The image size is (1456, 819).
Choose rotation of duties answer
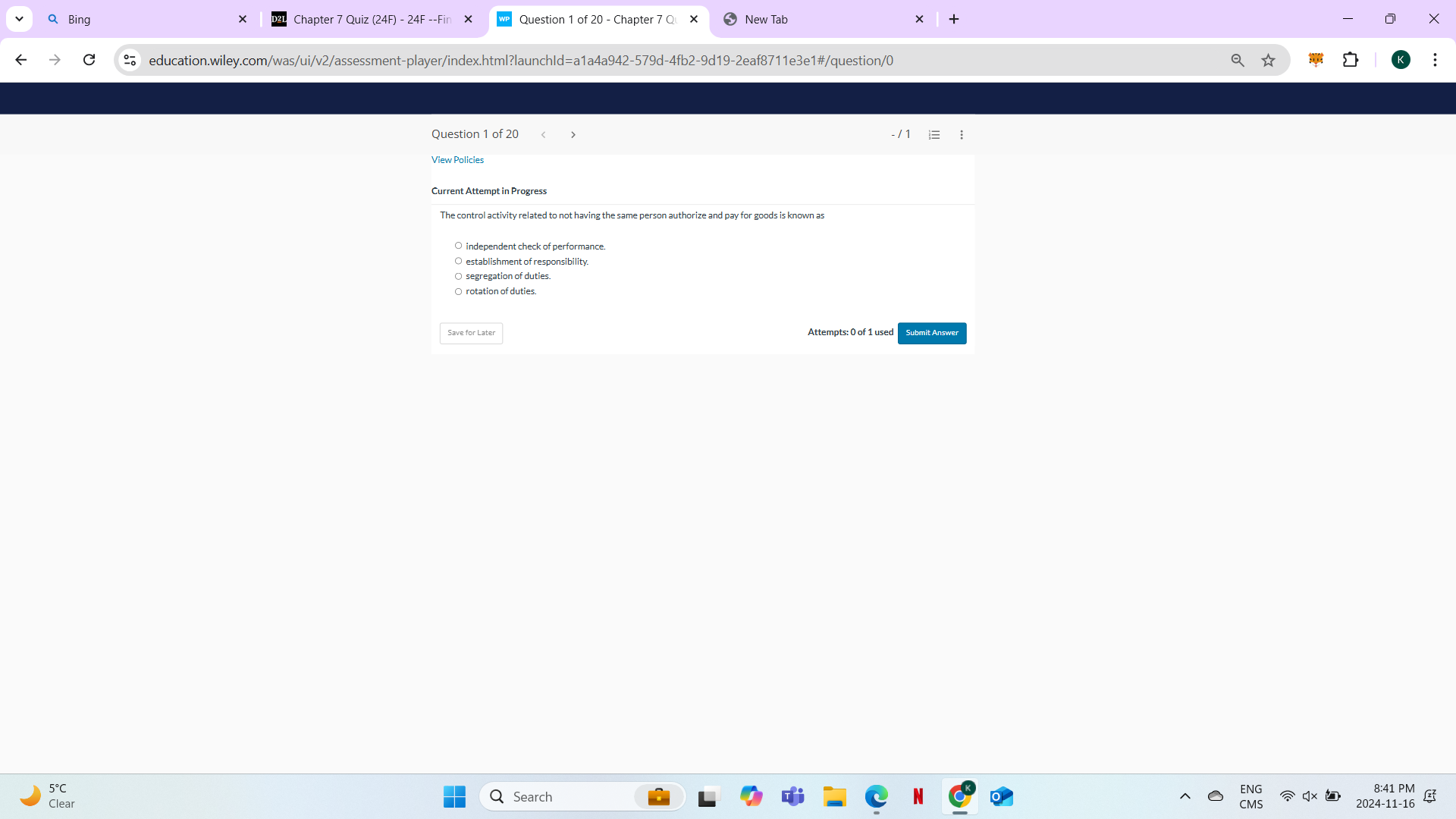(x=458, y=291)
